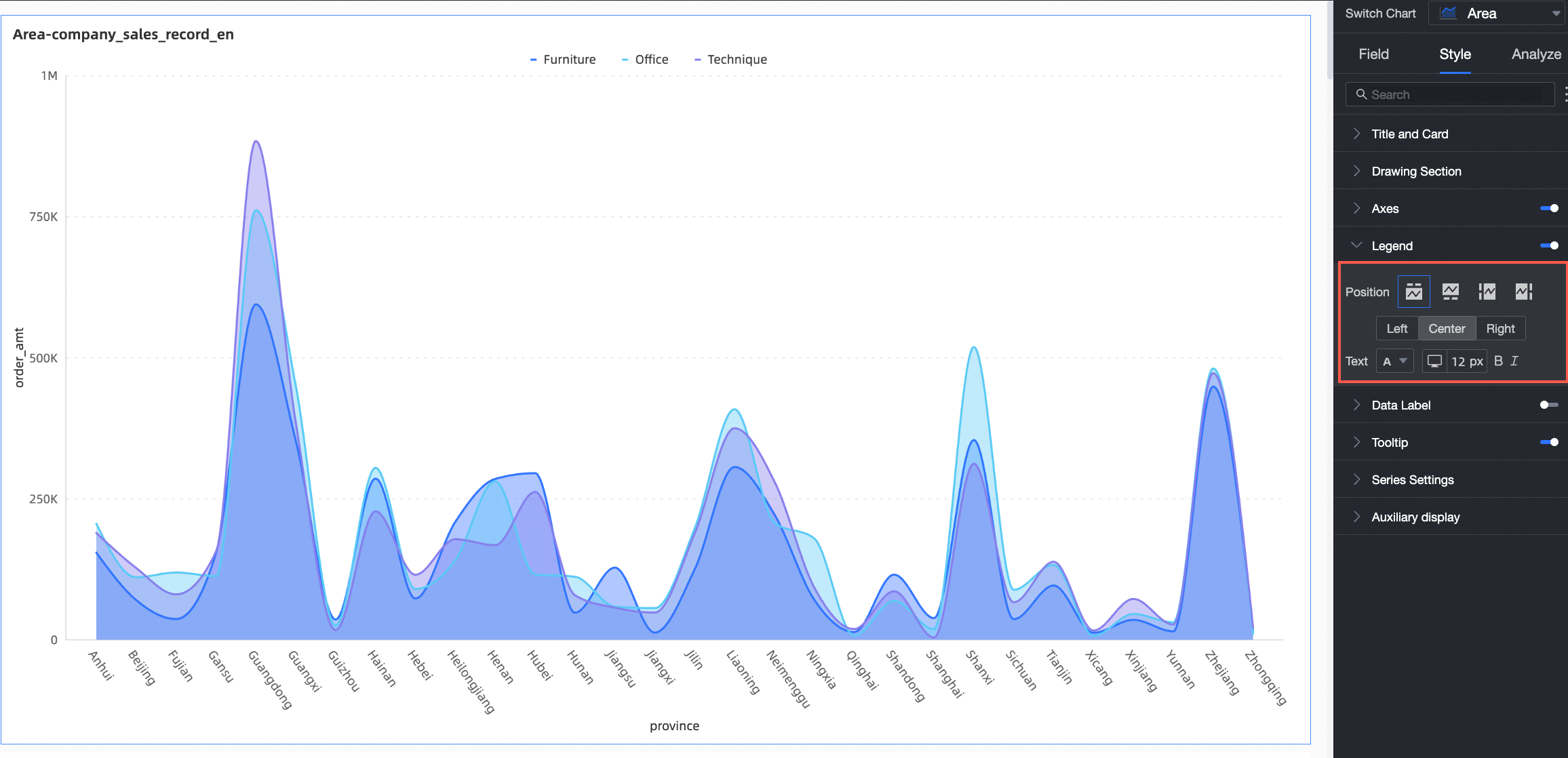Disable the Tooltip switch
This screenshot has width=1568, height=758.
(x=1549, y=442)
